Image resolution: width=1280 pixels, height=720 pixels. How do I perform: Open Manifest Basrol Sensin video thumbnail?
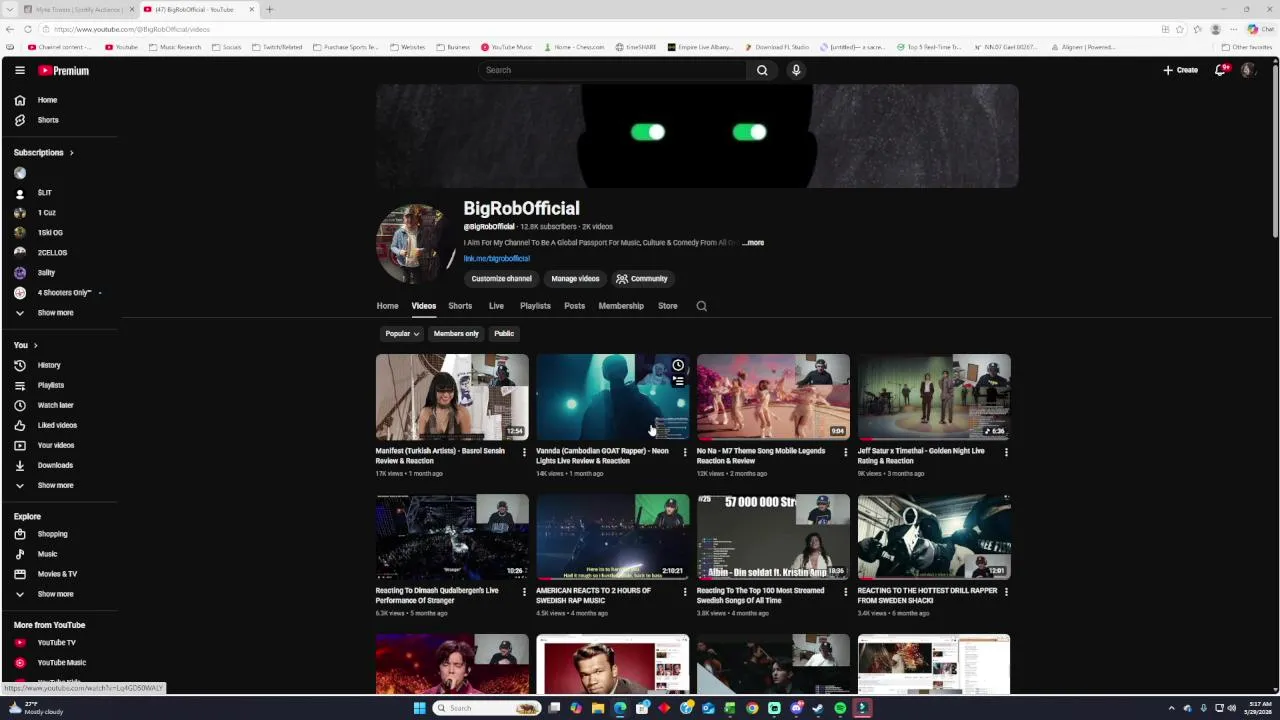click(x=452, y=397)
